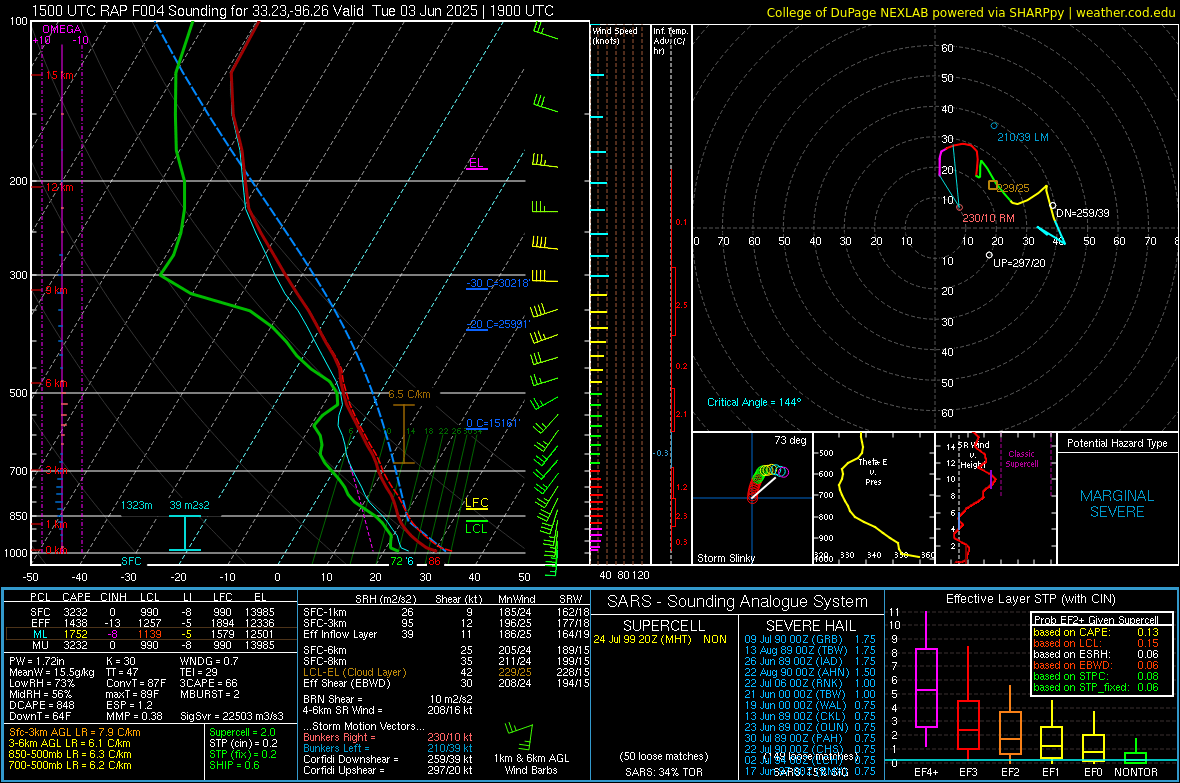Click the EF1 yellow box plot
This screenshot has width=1180, height=783.
1051,732
